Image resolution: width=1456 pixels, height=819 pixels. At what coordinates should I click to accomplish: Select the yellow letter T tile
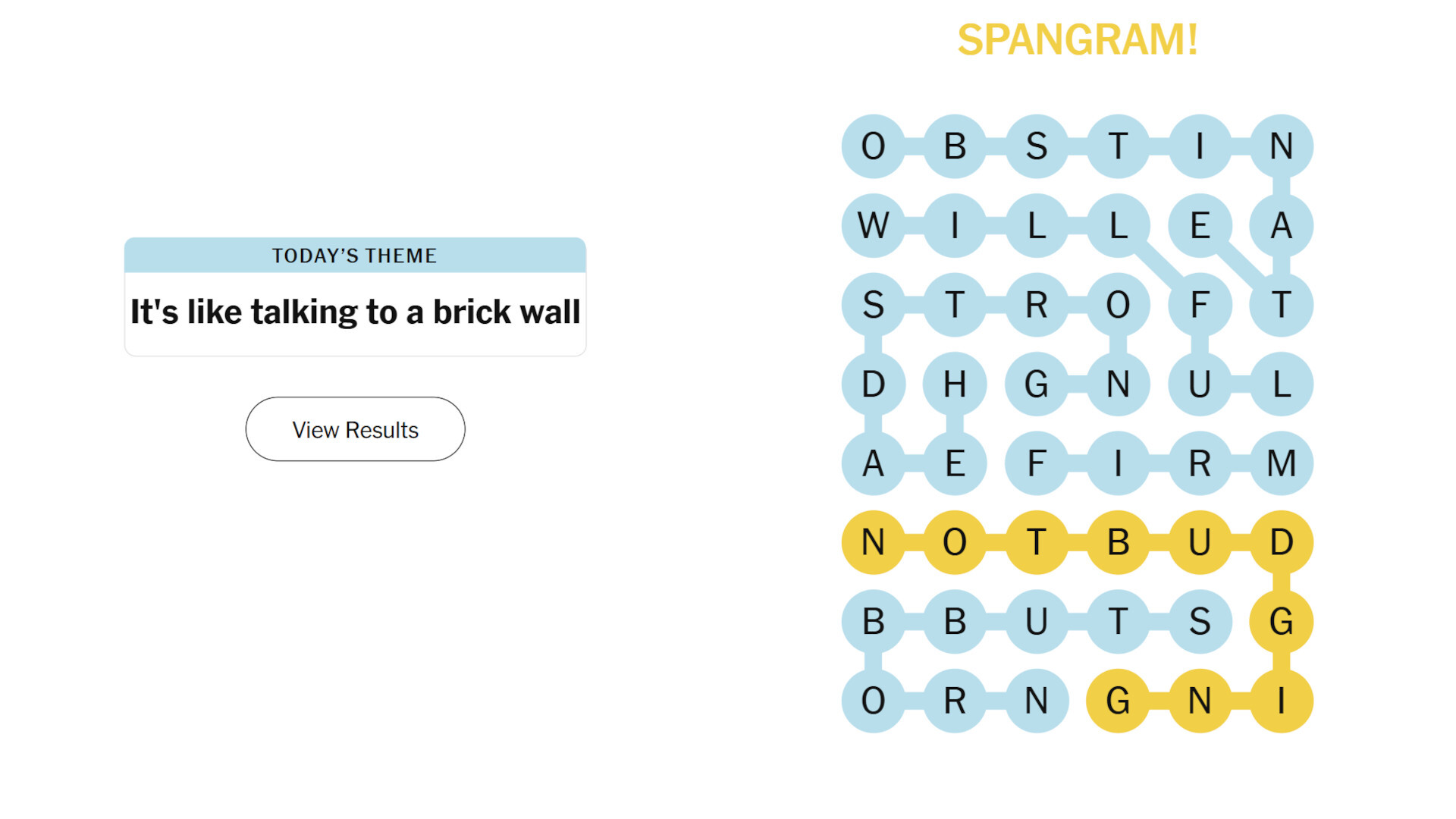[1037, 542]
